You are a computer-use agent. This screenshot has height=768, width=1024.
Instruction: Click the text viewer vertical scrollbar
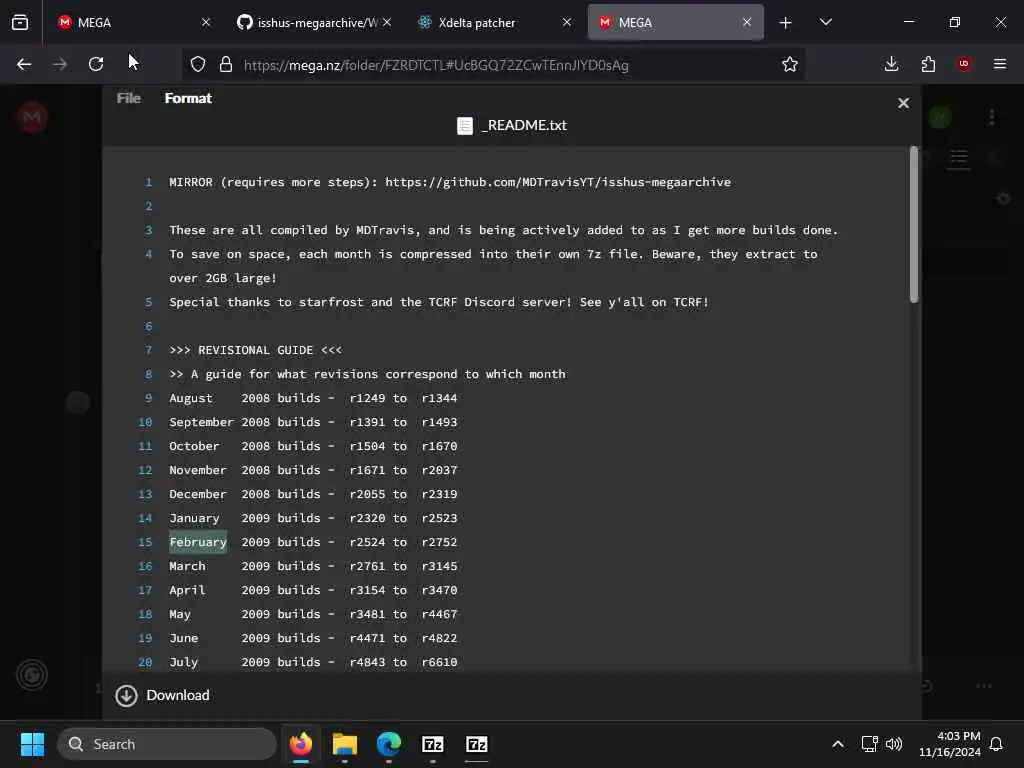(x=914, y=225)
